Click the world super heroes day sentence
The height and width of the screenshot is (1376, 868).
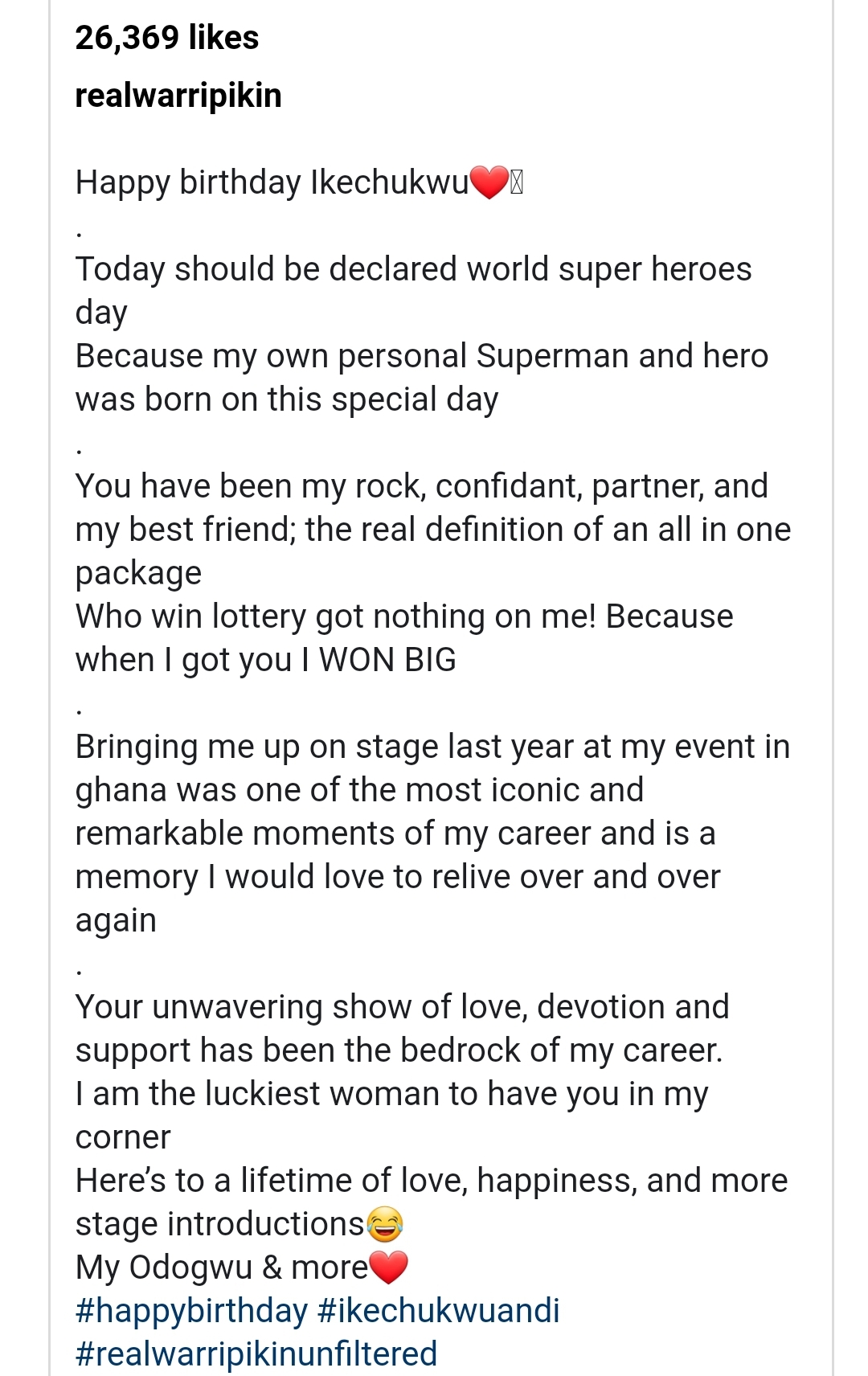pos(414,291)
